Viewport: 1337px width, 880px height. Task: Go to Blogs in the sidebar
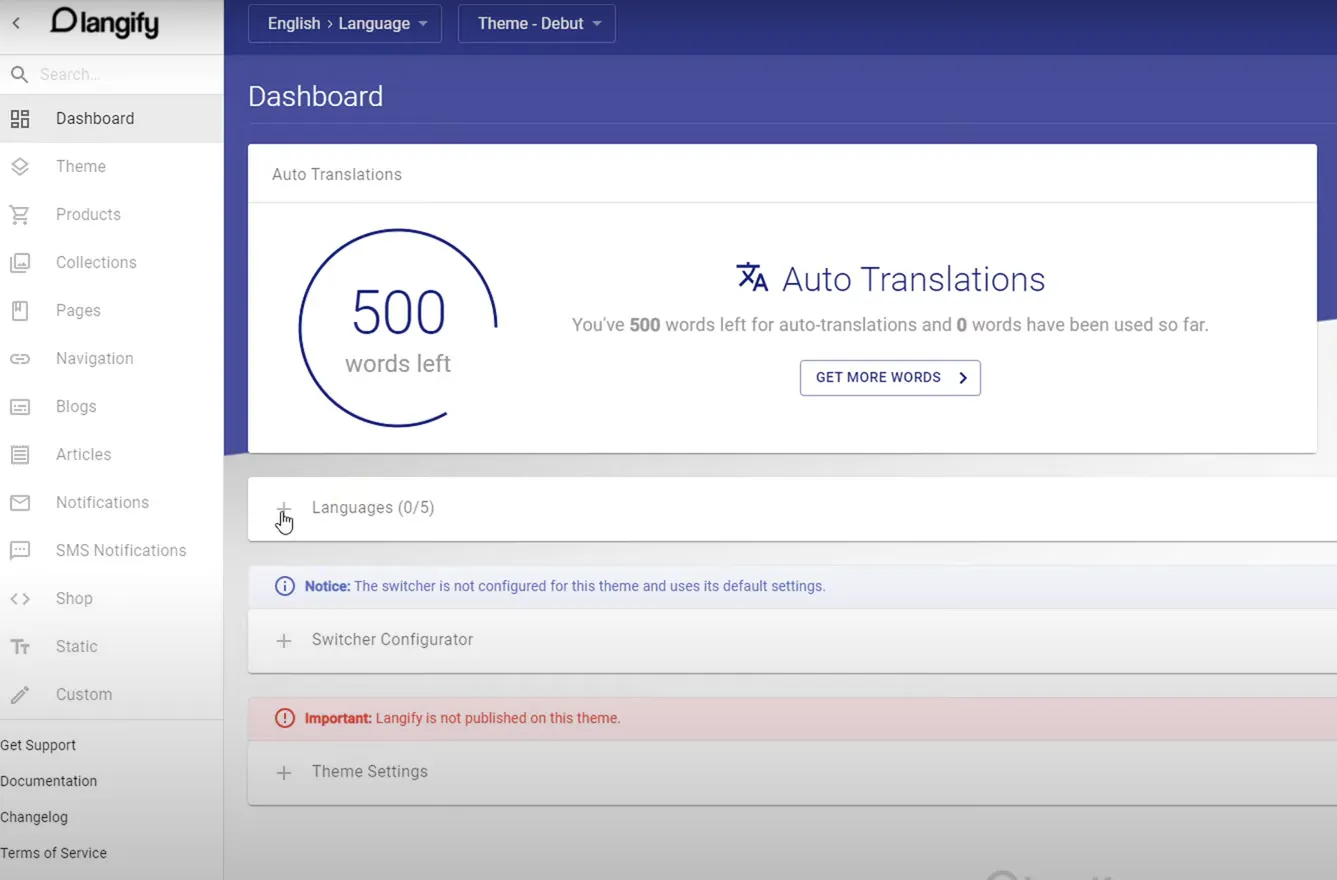click(111, 407)
